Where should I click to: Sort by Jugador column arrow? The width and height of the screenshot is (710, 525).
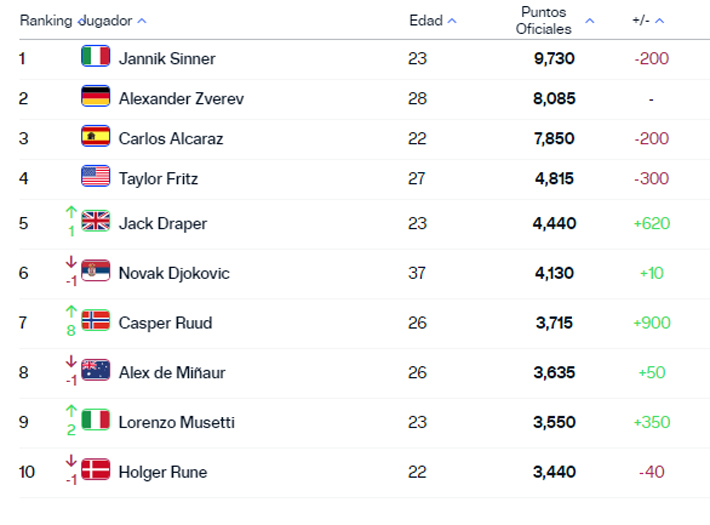coord(141,21)
